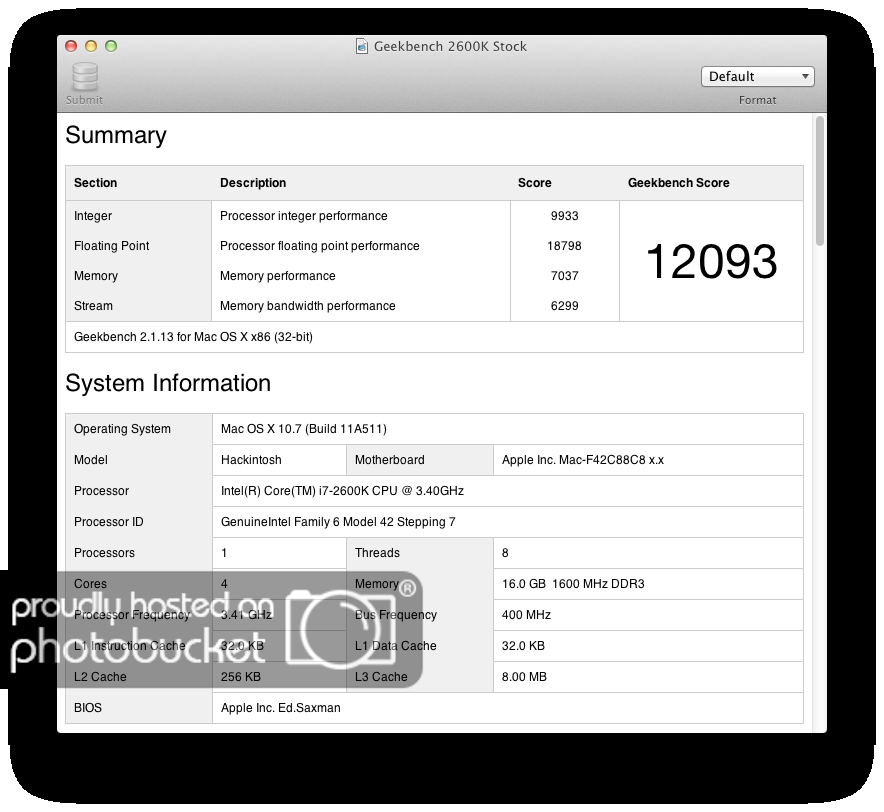This screenshot has height=812, width=884.
Task: Click the 'Geekbench 2600K Stock' window title
Action: (450, 46)
